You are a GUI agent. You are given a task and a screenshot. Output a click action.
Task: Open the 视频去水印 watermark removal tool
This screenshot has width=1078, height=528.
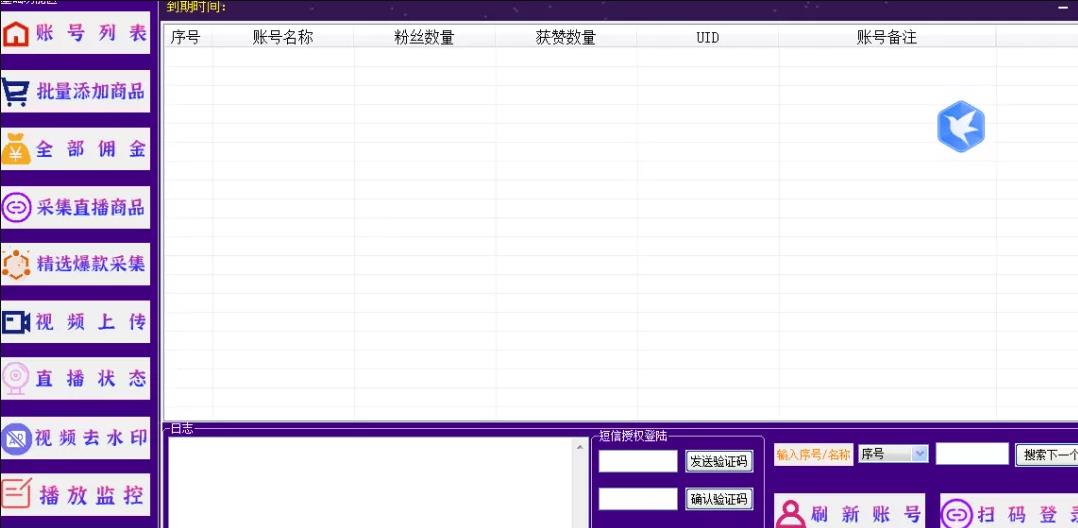(x=76, y=437)
